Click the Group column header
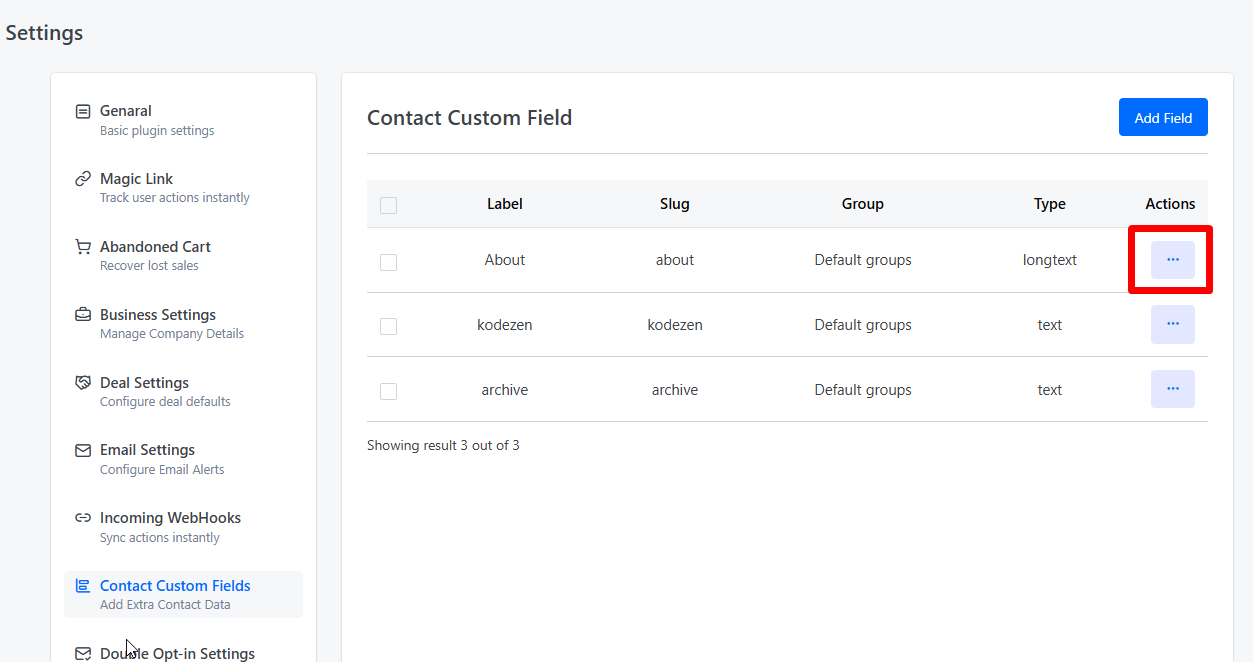This screenshot has height=662, width=1253. pos(863,204)
